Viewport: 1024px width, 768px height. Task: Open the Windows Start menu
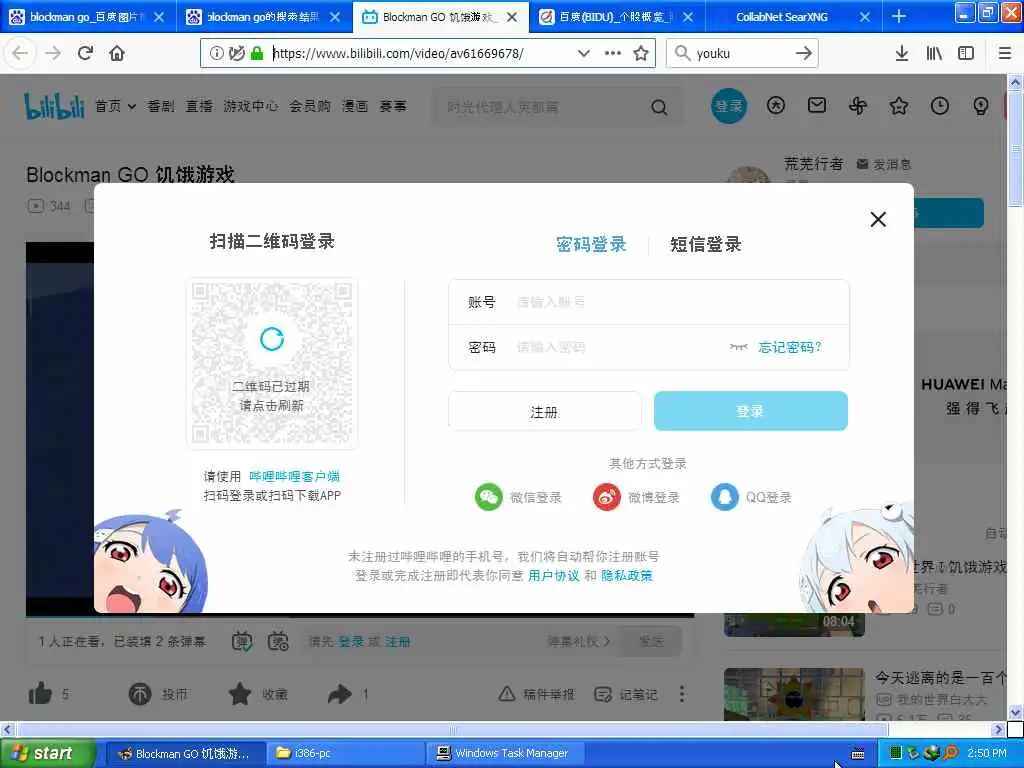[x=48, y=753]
